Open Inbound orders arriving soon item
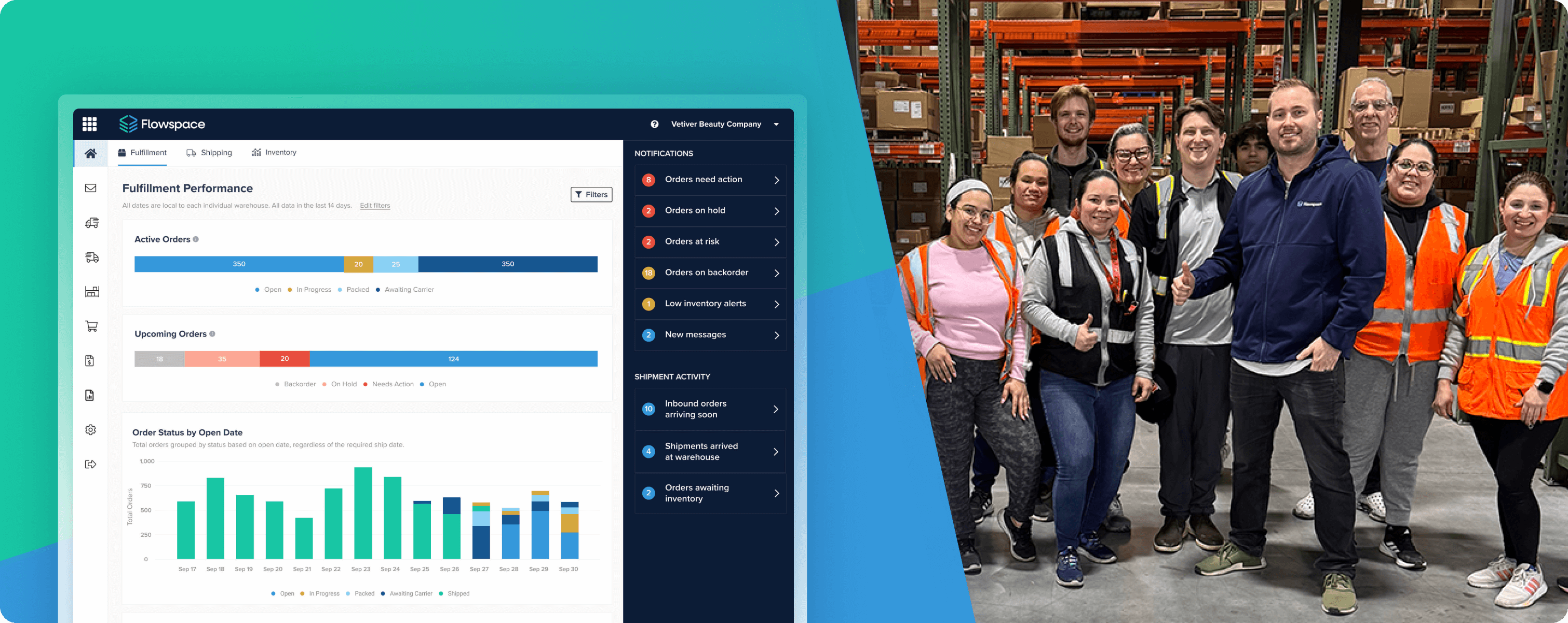 [x=710, y=410]
